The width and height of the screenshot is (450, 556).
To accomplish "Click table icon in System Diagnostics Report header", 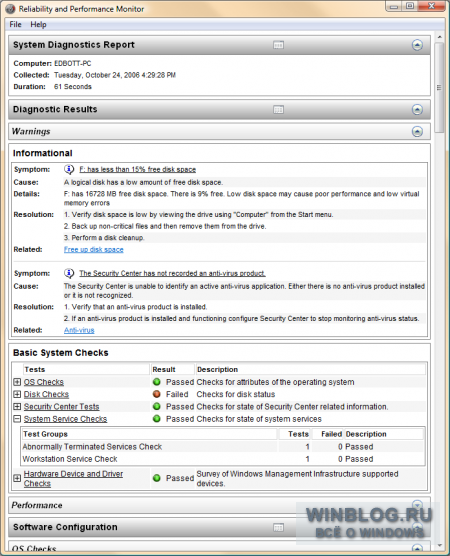I will click(278, 45).
